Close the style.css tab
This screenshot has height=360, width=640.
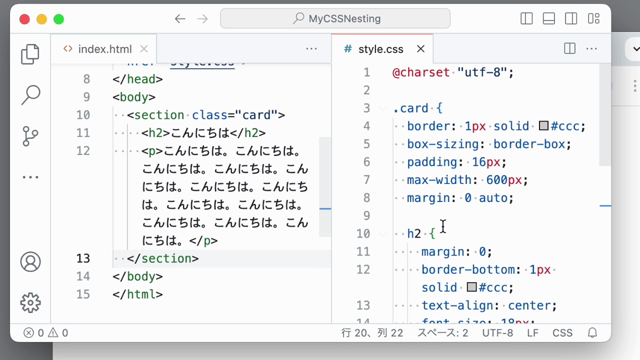[x=421, y=49]
